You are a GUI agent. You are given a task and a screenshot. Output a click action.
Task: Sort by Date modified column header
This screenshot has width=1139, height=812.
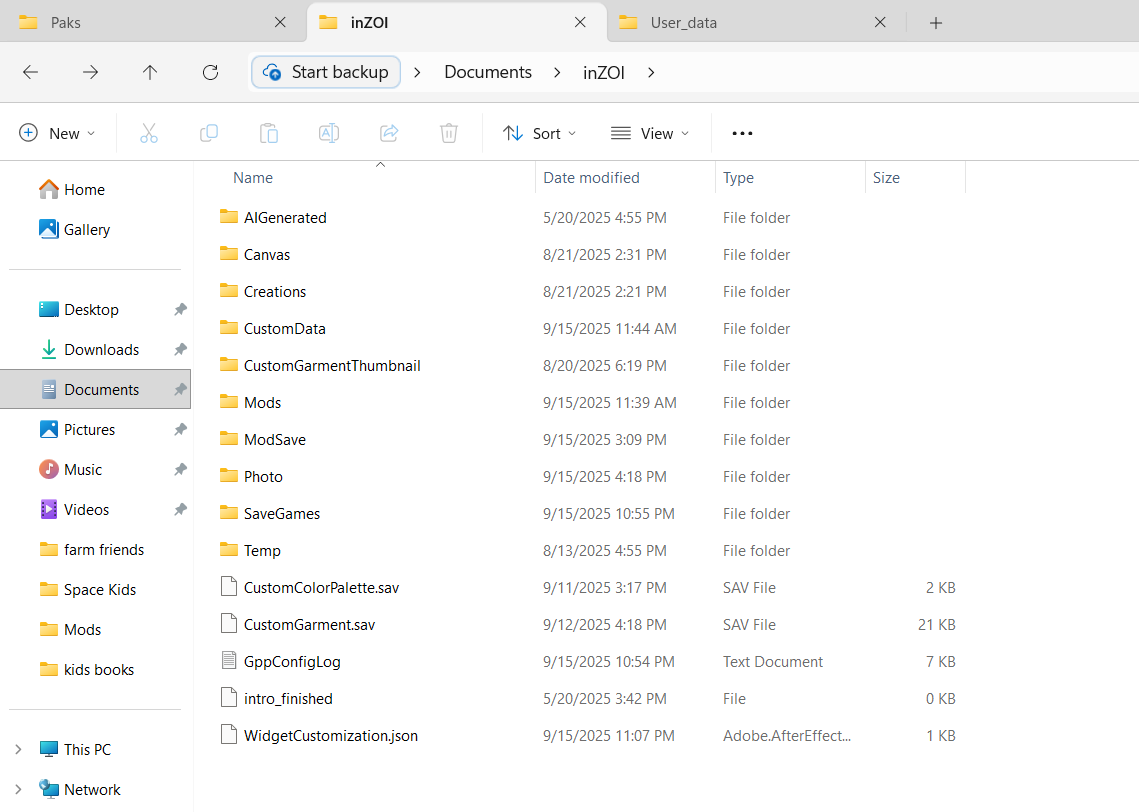tap(591, 178)
